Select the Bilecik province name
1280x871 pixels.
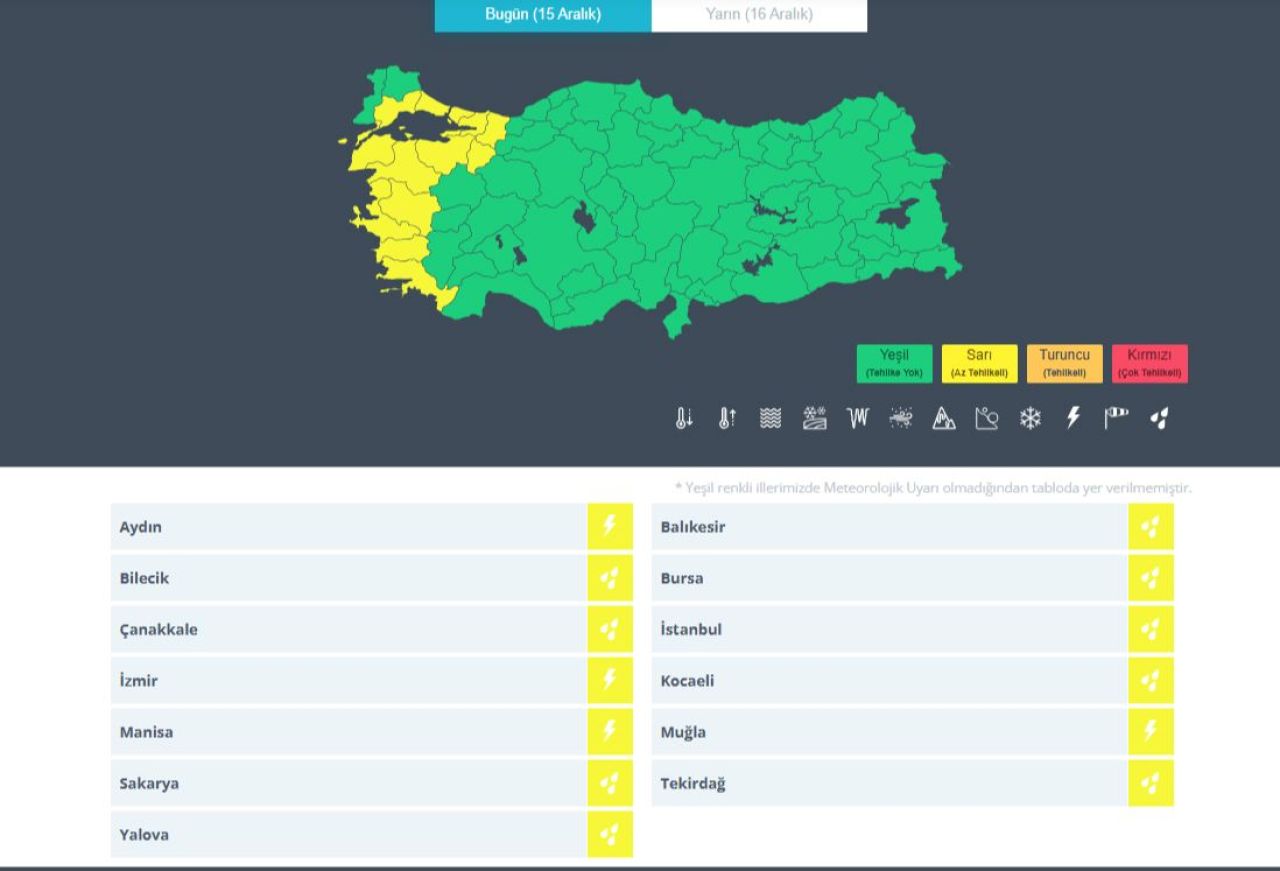coord(144,578)
